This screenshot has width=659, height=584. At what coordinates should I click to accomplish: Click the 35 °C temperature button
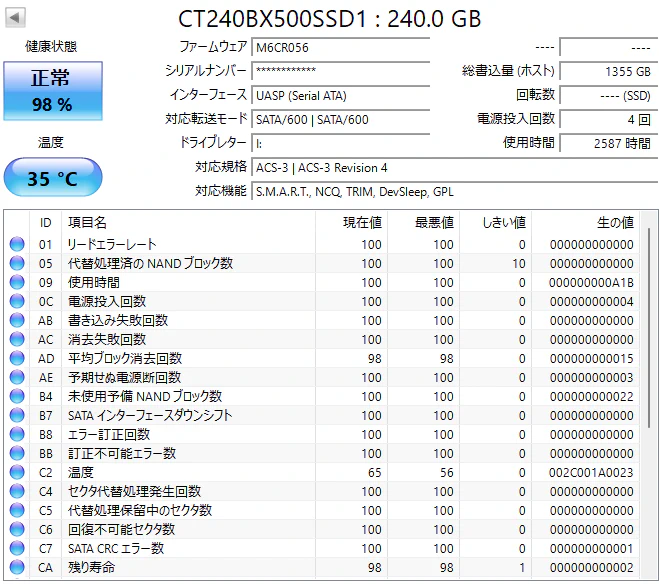(x=53, y=177)
